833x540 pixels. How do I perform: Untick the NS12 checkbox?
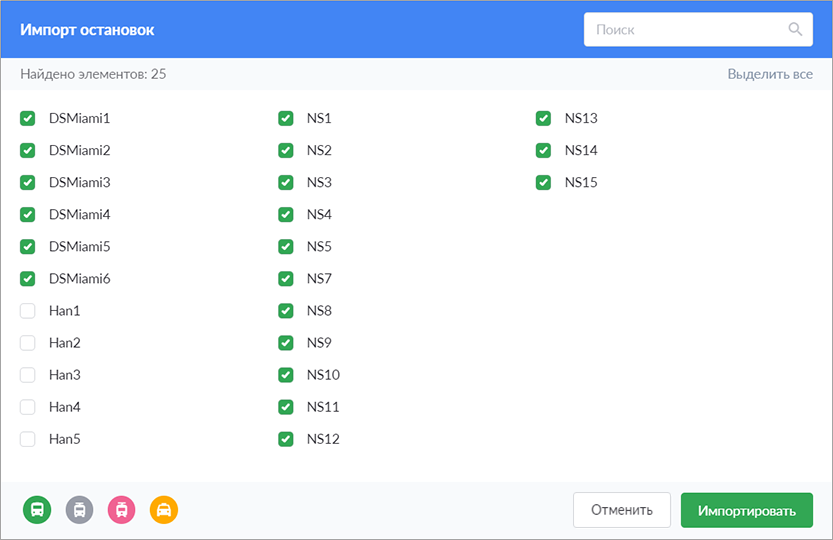(286, 439)
